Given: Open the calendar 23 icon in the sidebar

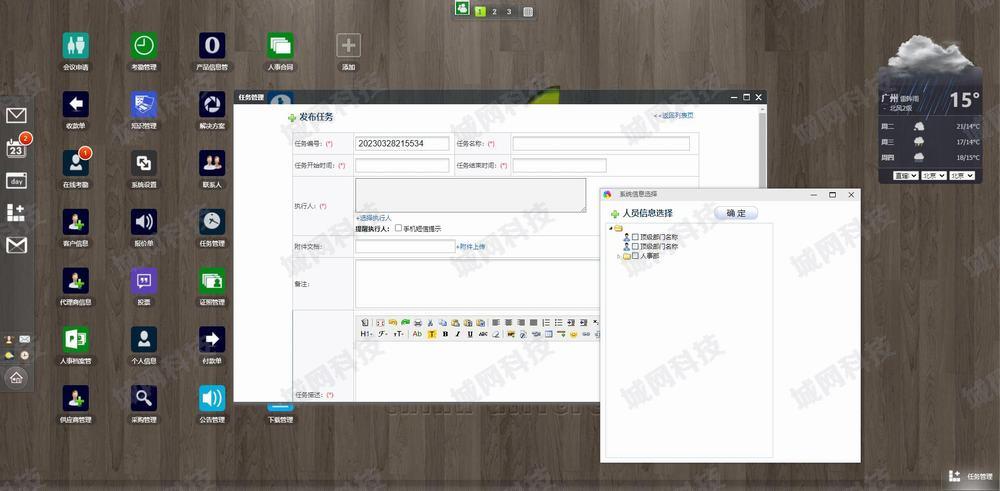Looking at the screenshot, I should coord(16,149).
